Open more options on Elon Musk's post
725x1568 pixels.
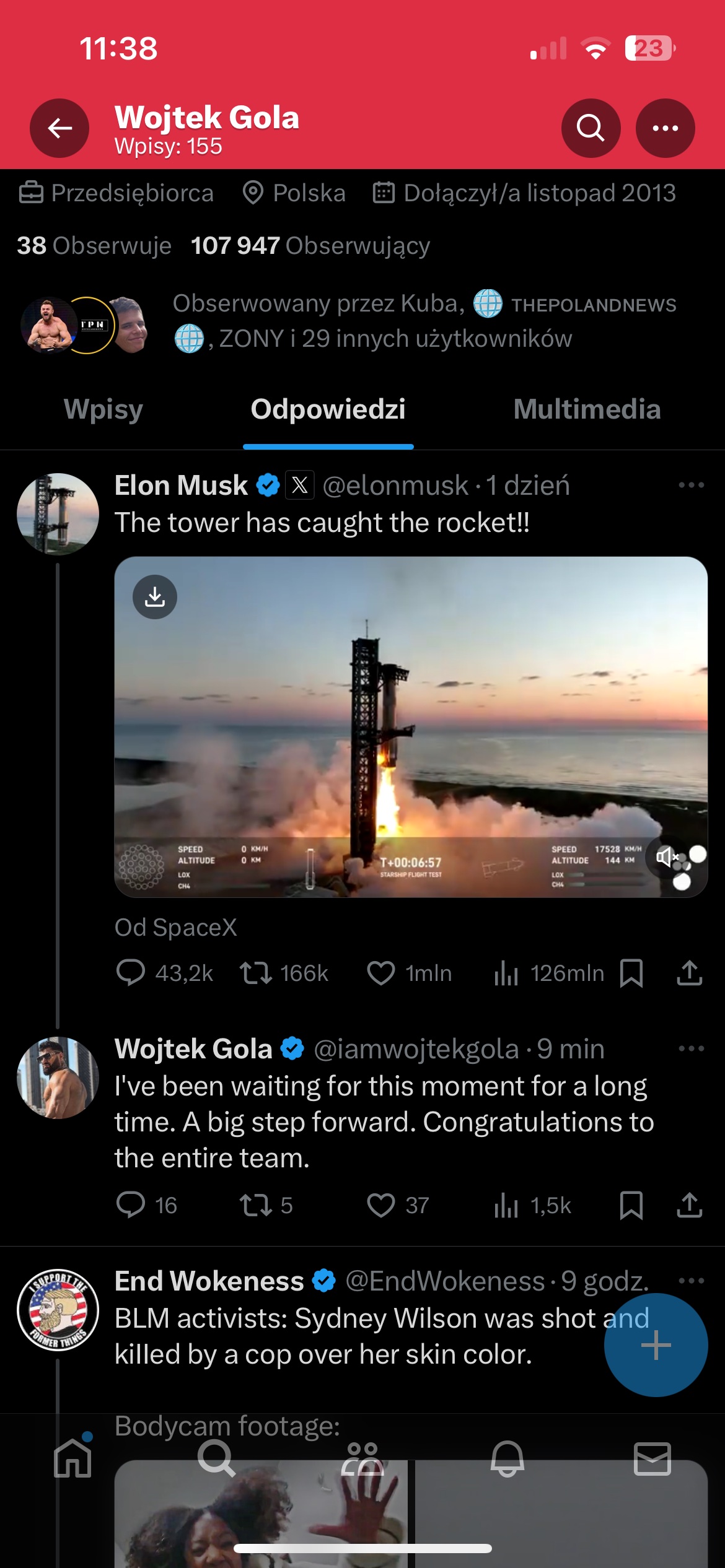point(691,485)
